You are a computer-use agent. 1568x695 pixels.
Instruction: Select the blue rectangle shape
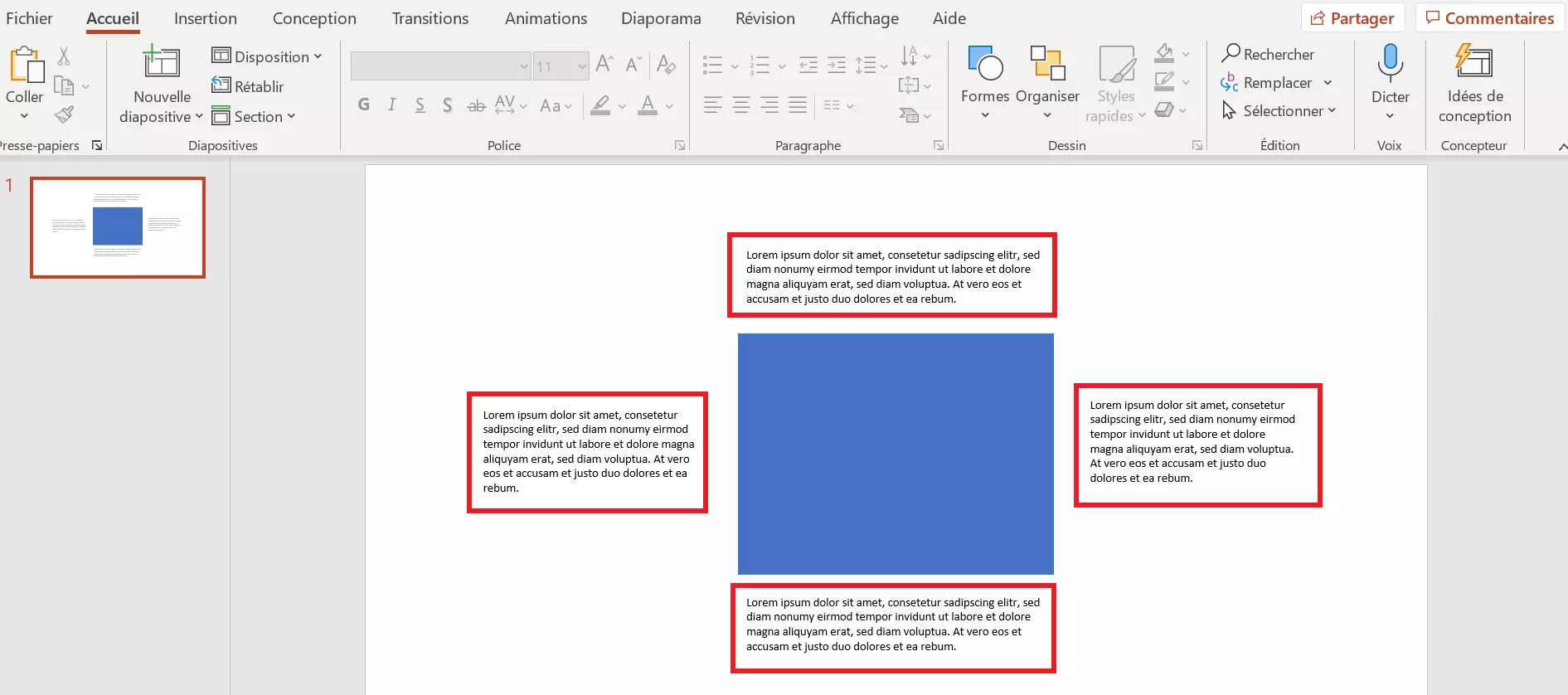coord(896,454)
